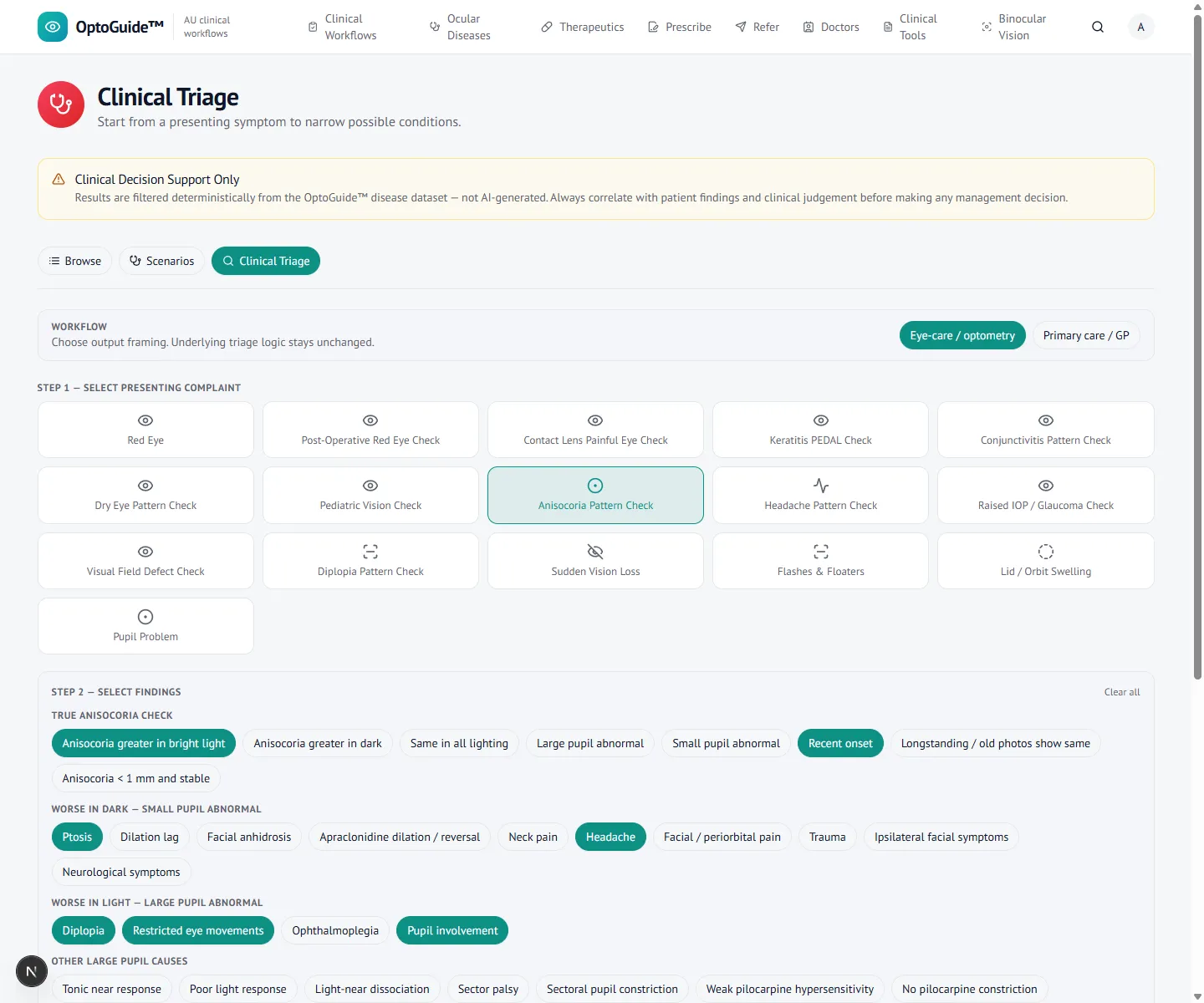
Task: Toggle 'Neurological symptoms' chip
Action: point(121,872)
